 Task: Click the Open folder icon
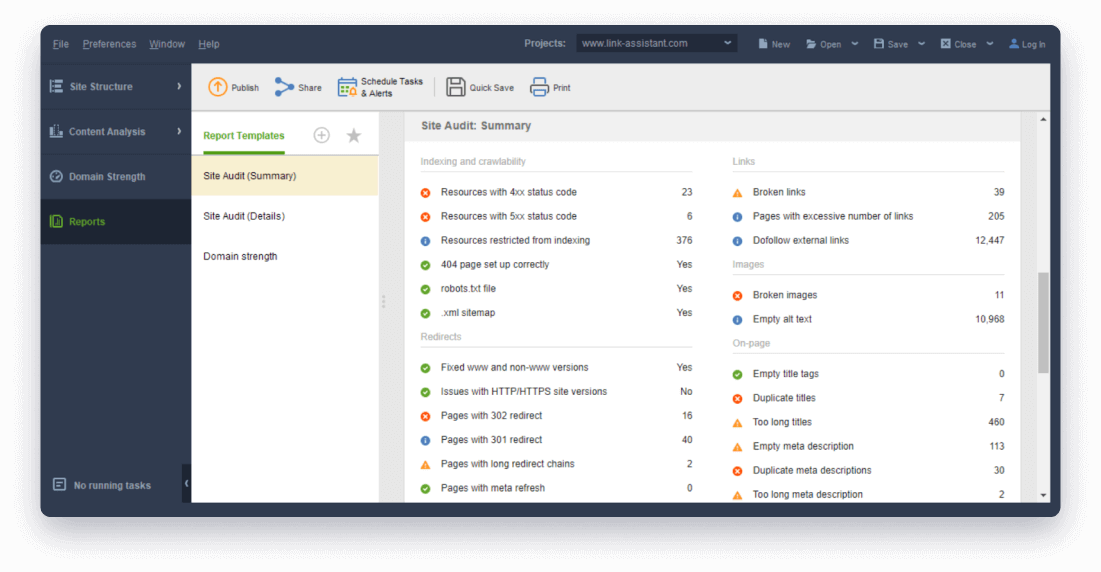[811, 44]
